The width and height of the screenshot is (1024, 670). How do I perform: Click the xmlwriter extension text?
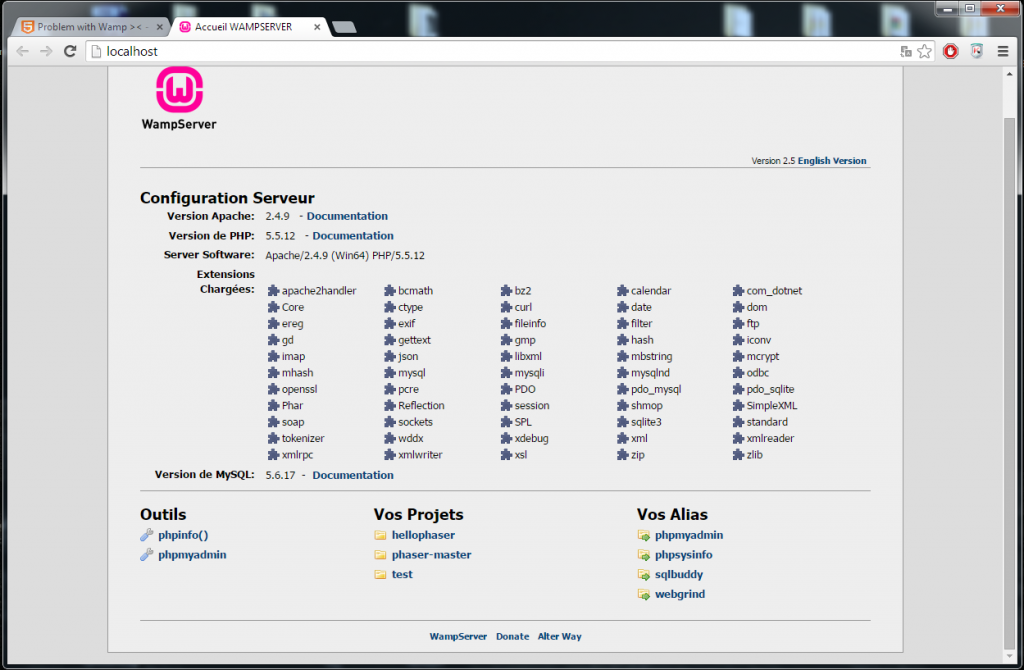[420, 455]
